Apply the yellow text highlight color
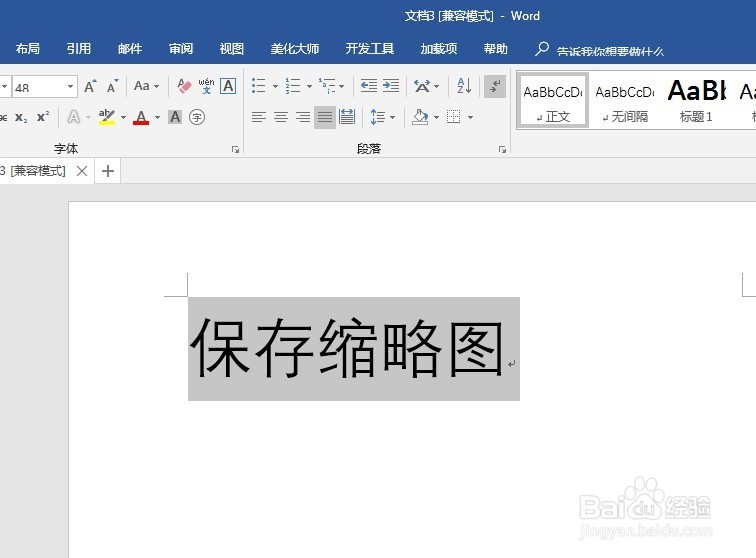Image resolution: width=756 pixels, height=558 pixels. [x=107, y=117]
